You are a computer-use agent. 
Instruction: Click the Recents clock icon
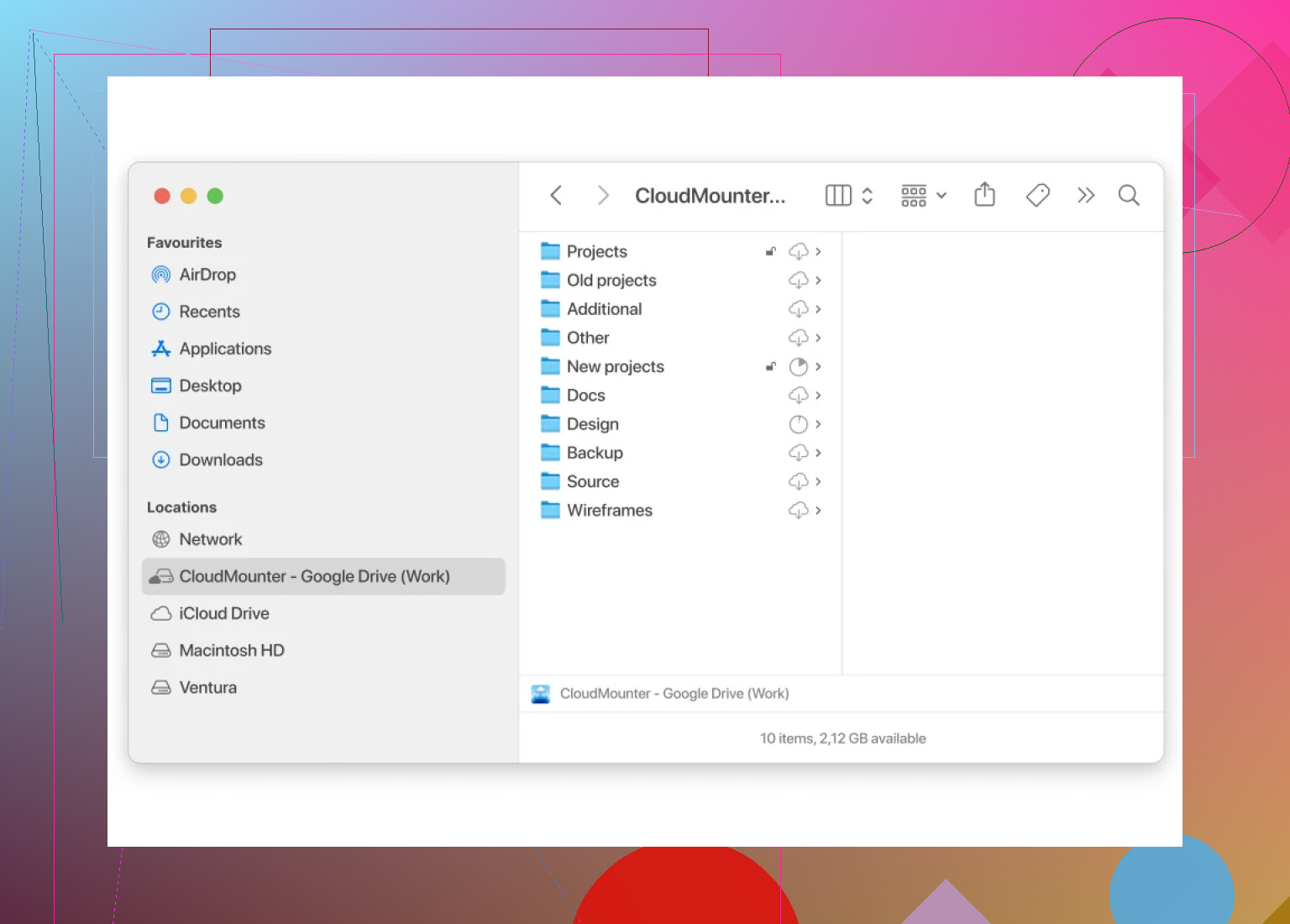pyautogui.click(x=161, y=312)
